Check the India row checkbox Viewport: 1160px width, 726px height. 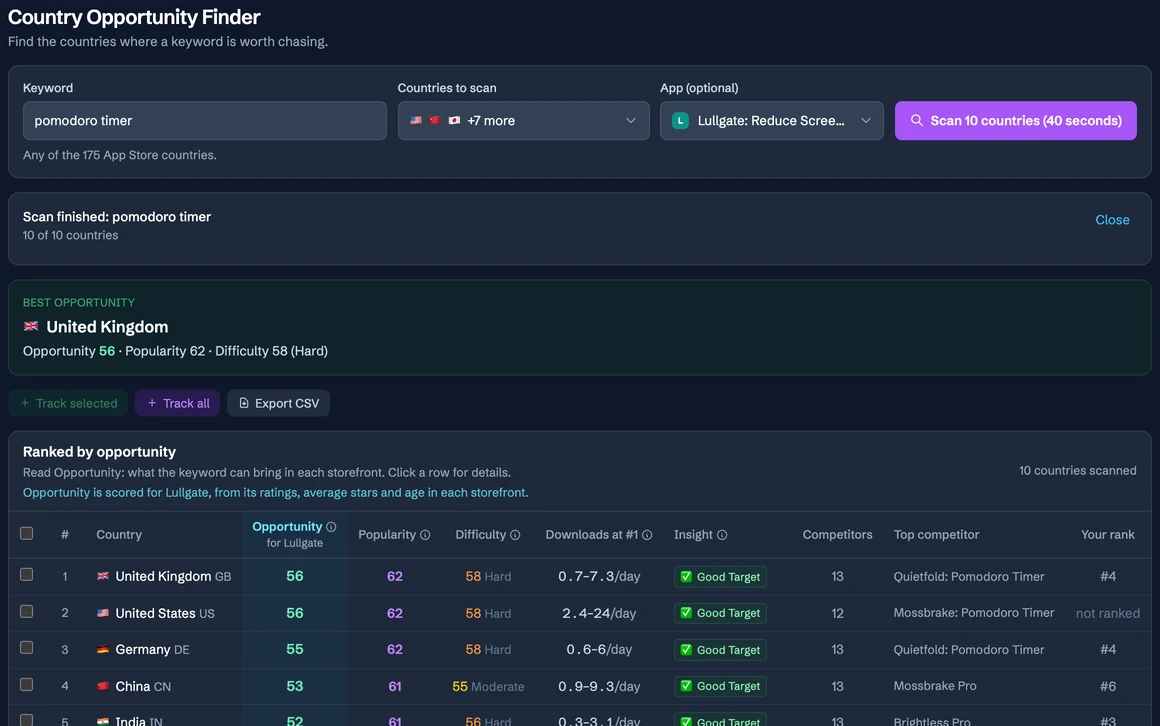27,720
